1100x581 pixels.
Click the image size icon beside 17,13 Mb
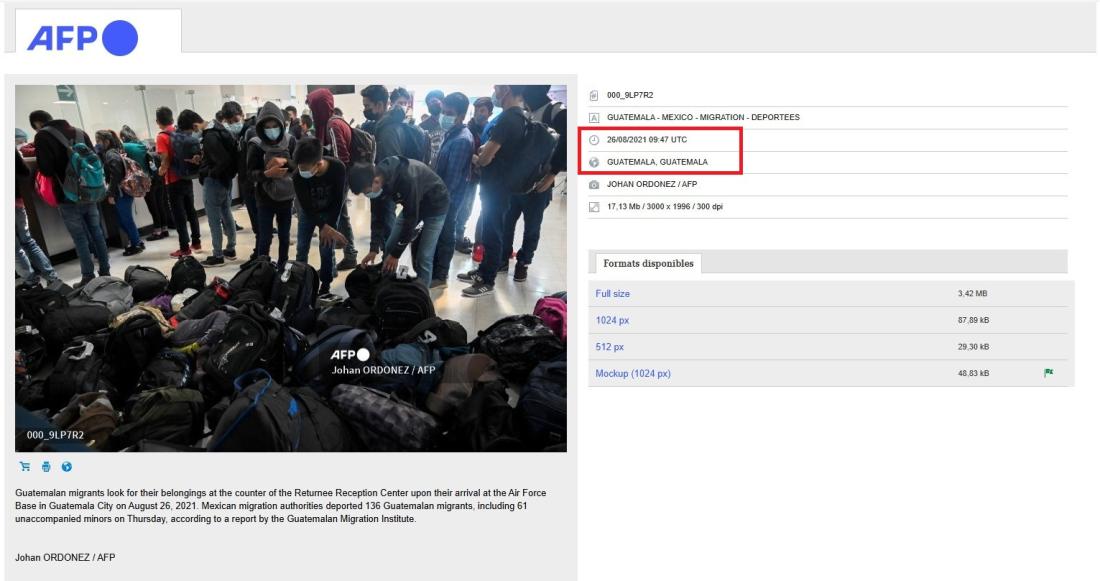coord(594,207)
